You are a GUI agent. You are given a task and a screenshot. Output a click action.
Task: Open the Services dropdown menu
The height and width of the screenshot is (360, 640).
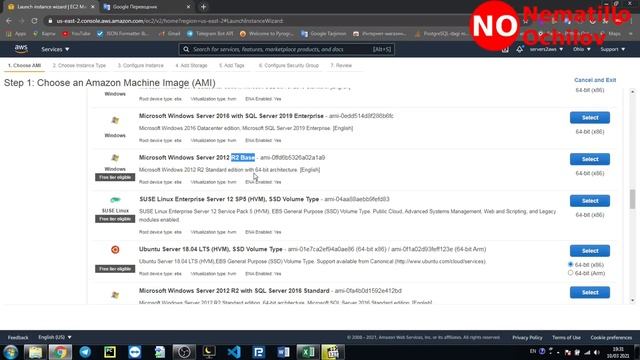click(x=55, y=49)
